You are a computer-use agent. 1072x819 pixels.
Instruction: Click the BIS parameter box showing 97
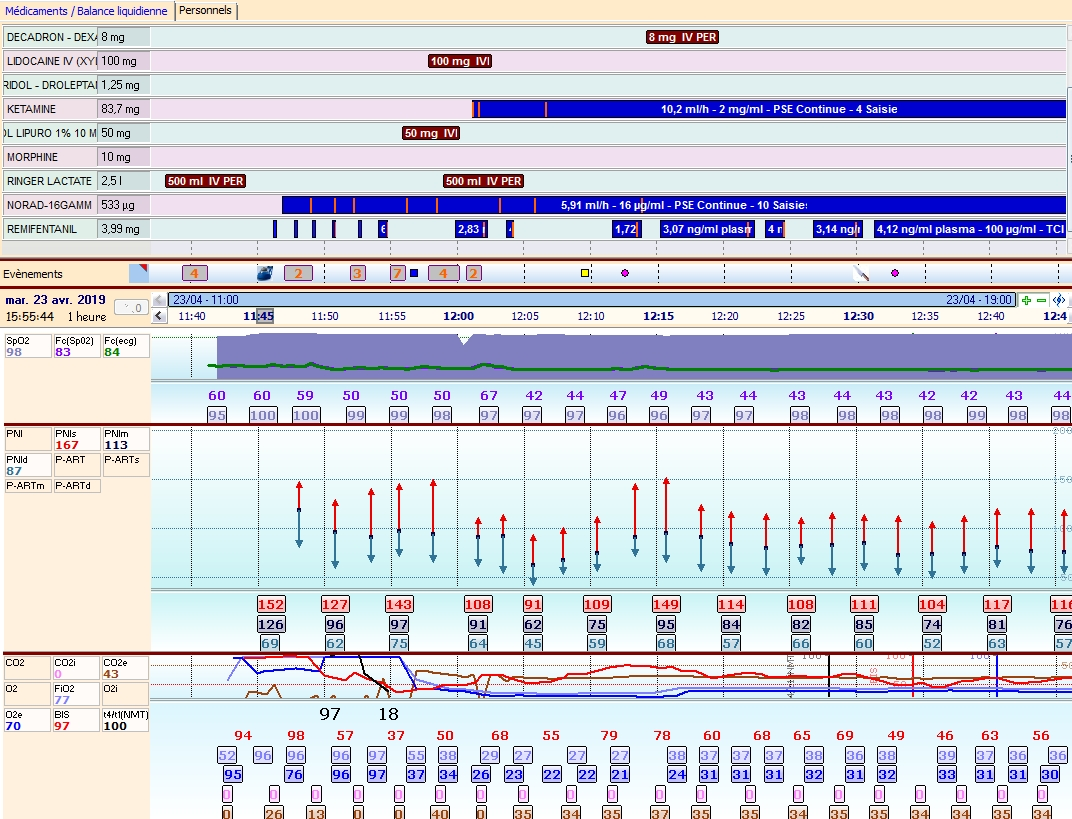tap(77, 720)
